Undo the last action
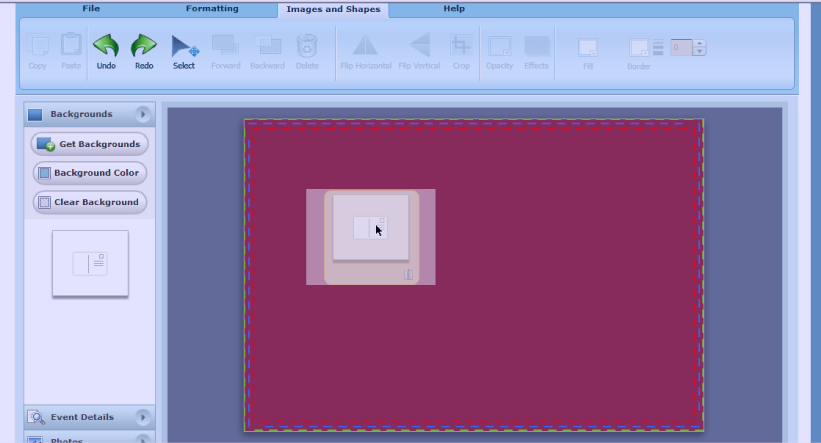 106,52
